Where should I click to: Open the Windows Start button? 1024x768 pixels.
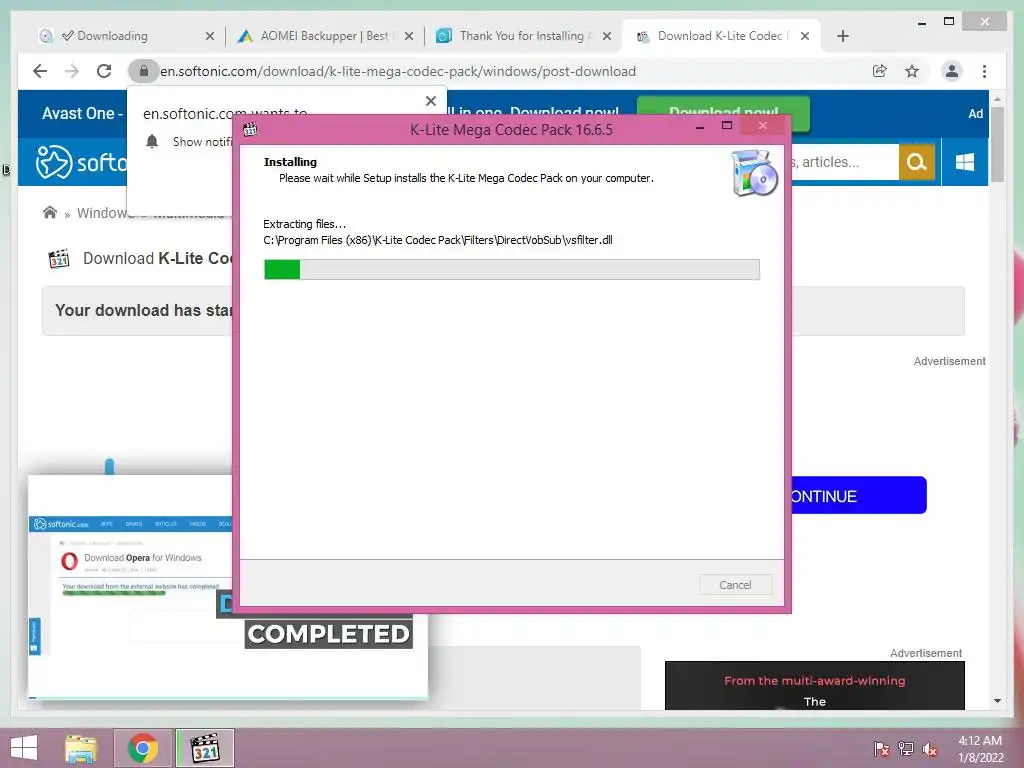point(24,748)
